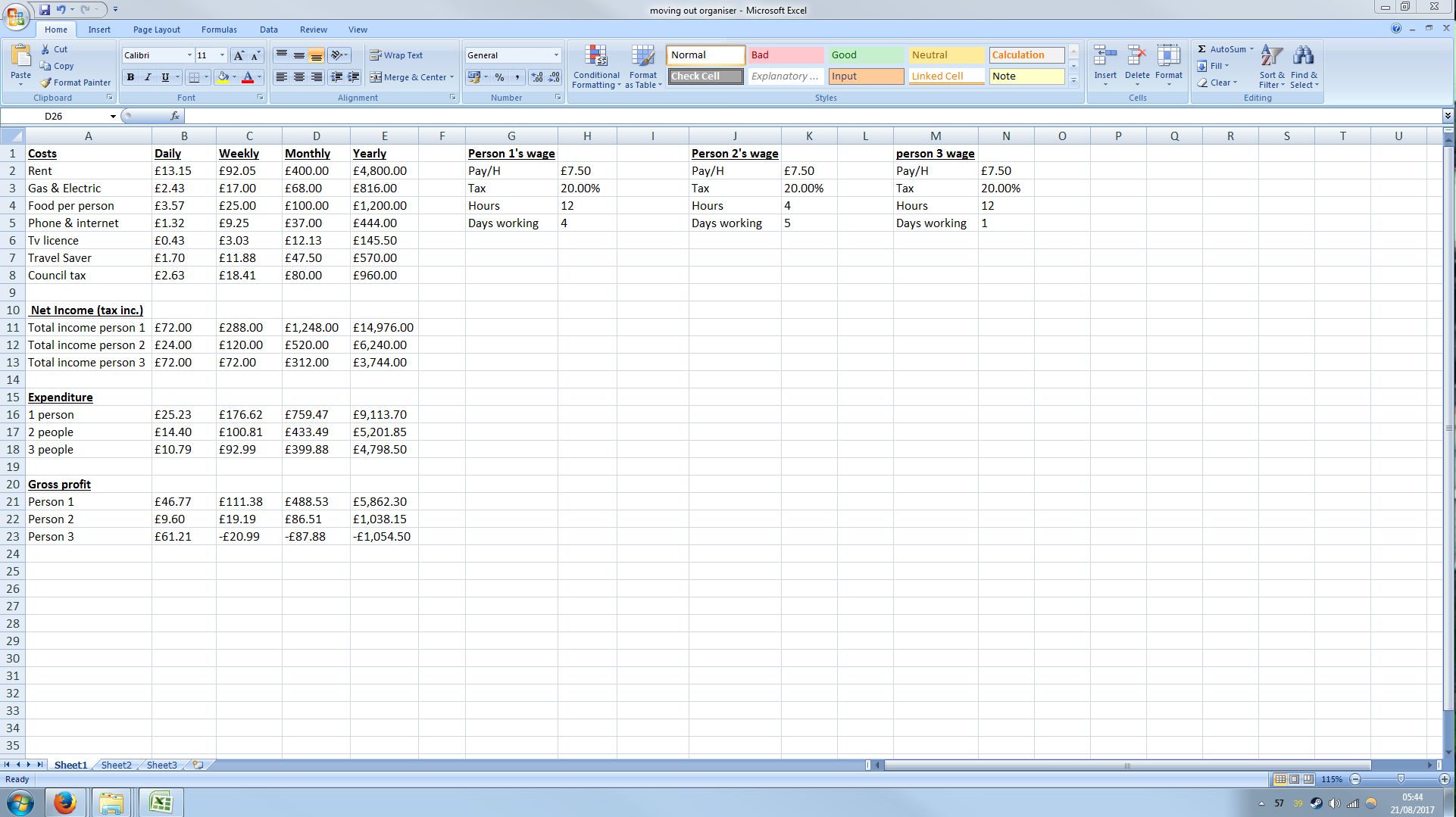The width and height of the screenshot is (1456, 817).
Task: Open the Page Layout ribbon tab
Action: click(x=157, y=30)
